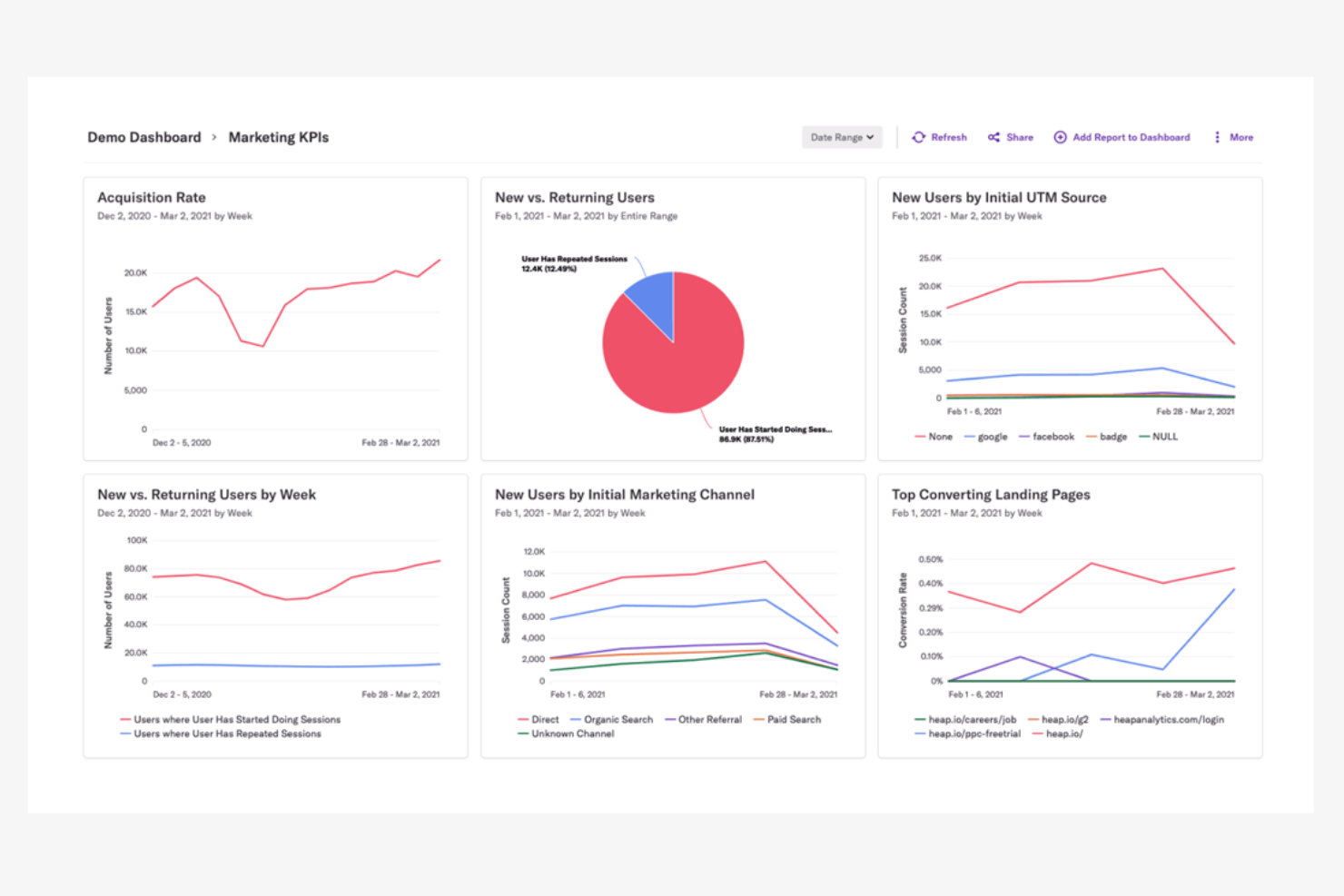The height and width of the screenshot is (896, 1344).
Task: Open New vs. Returning Users report title
Action: coord(575,197)
